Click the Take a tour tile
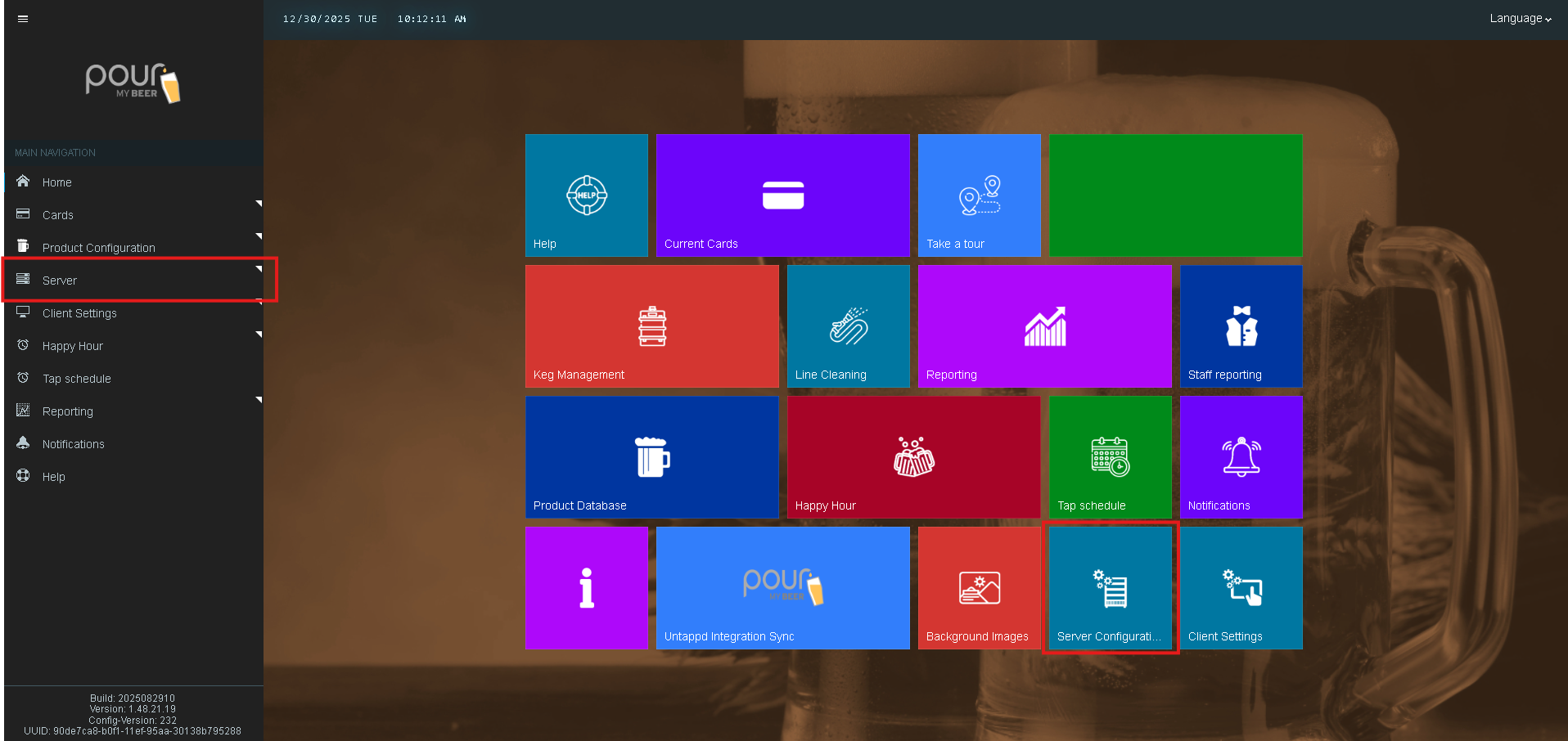 (979, 195)
